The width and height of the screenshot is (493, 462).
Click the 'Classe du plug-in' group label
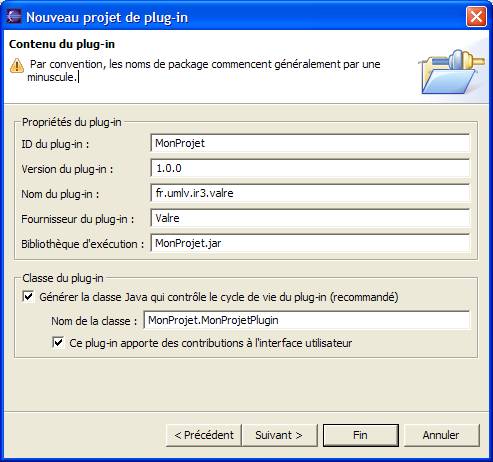(63, 278)
